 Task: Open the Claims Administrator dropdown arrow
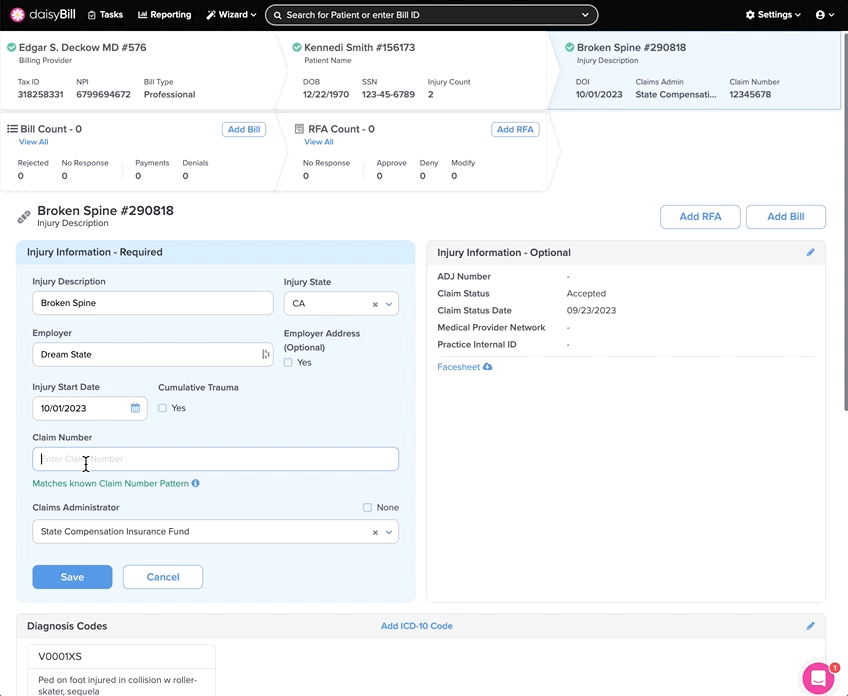click(x=389, y=532)
